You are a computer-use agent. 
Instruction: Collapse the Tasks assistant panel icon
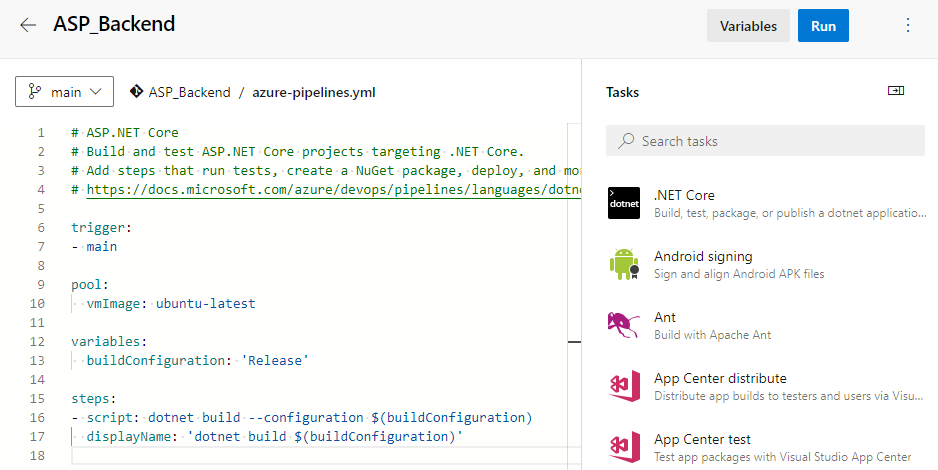(x=896, y=91)
